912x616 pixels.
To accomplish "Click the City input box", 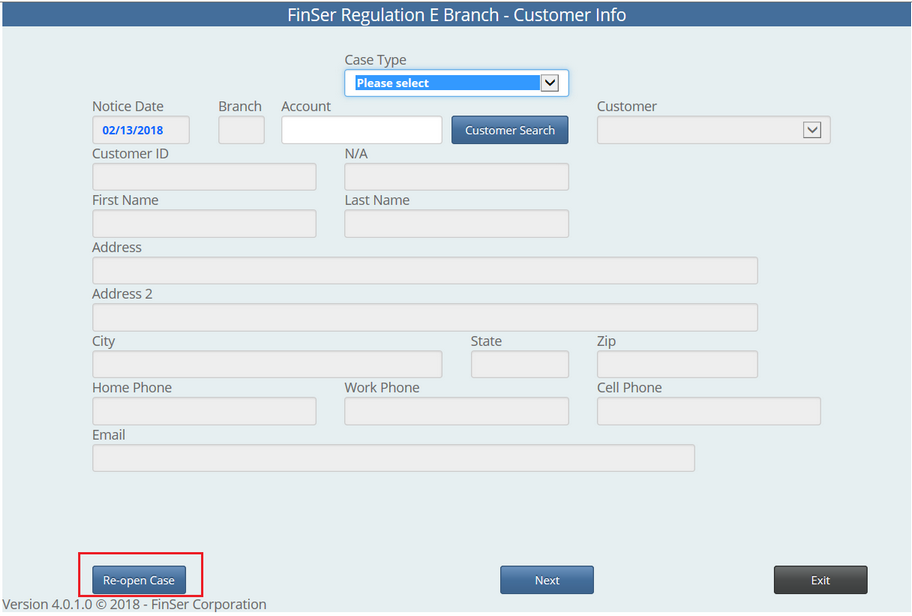I will pos(267,364).
